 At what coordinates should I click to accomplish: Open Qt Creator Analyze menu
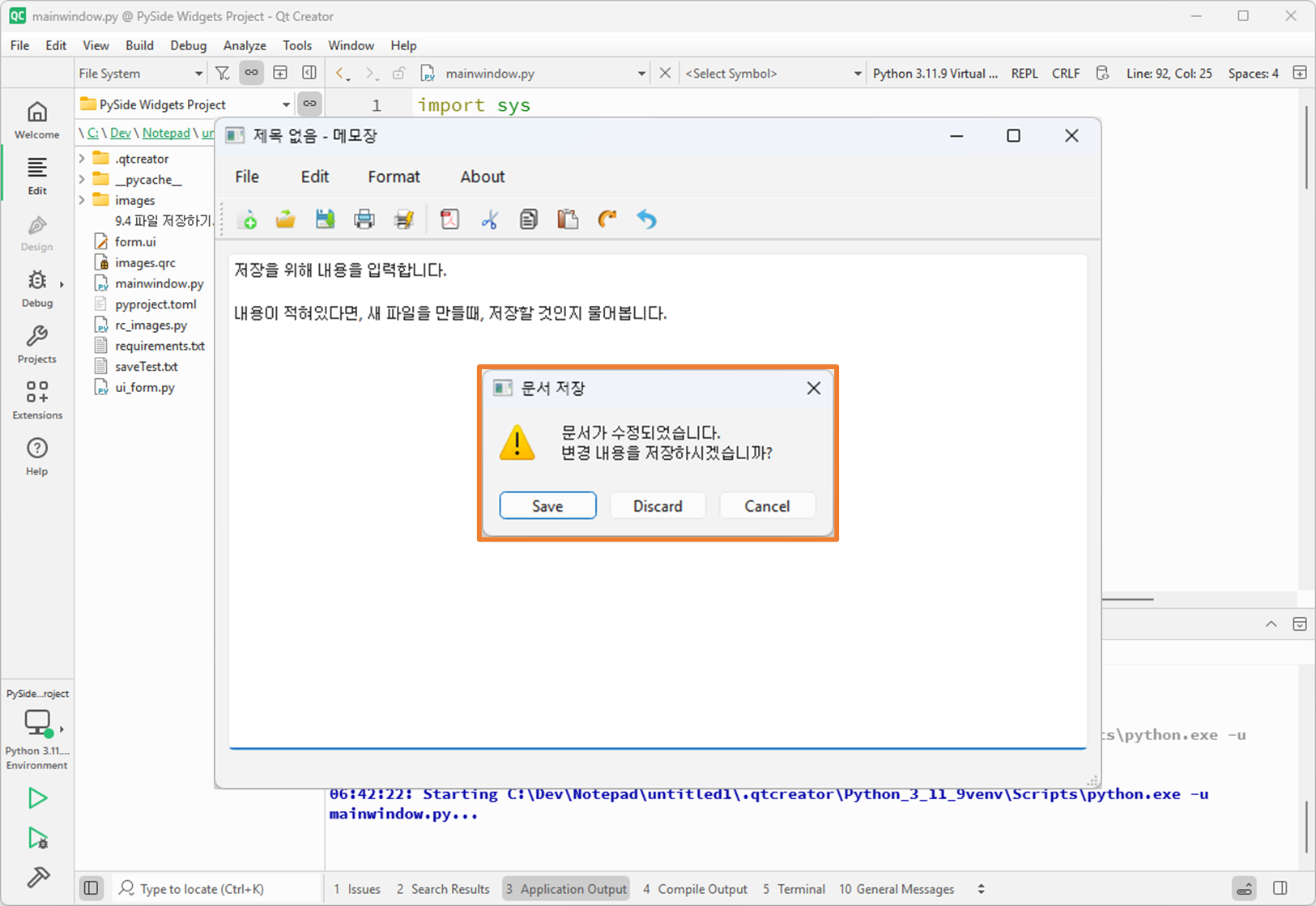(x=245, y=45)
